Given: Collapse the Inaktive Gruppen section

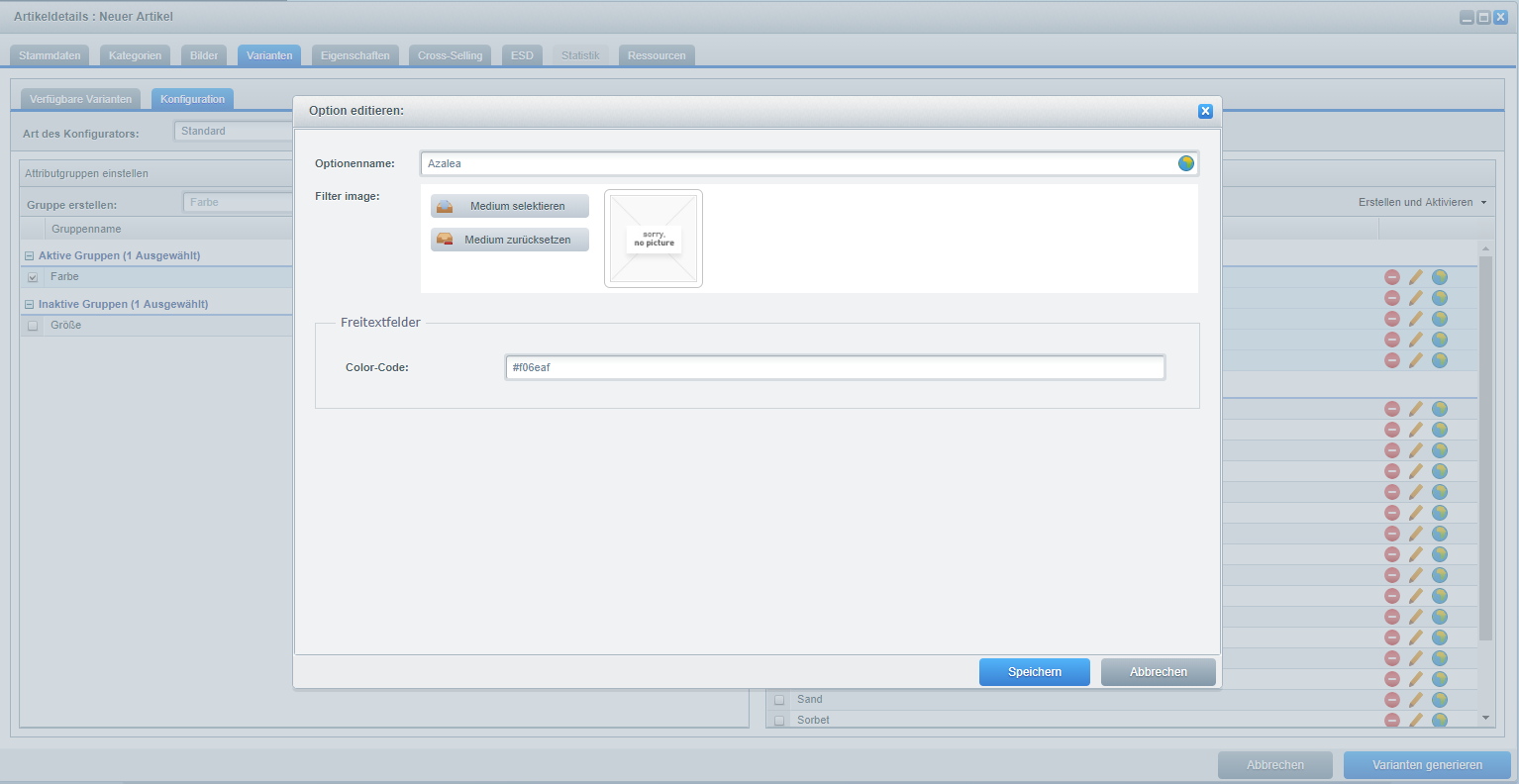Looking at the screenshot, I should pos(29,304).
